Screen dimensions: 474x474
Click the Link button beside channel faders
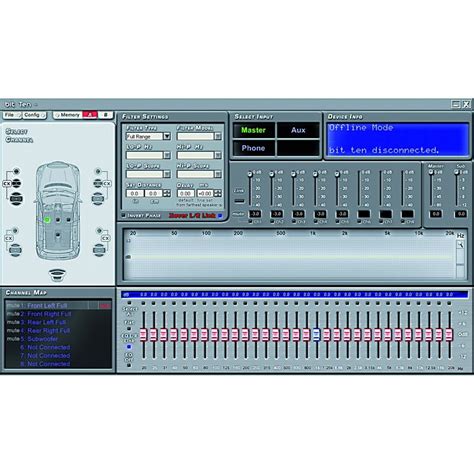tap(239, 201)
